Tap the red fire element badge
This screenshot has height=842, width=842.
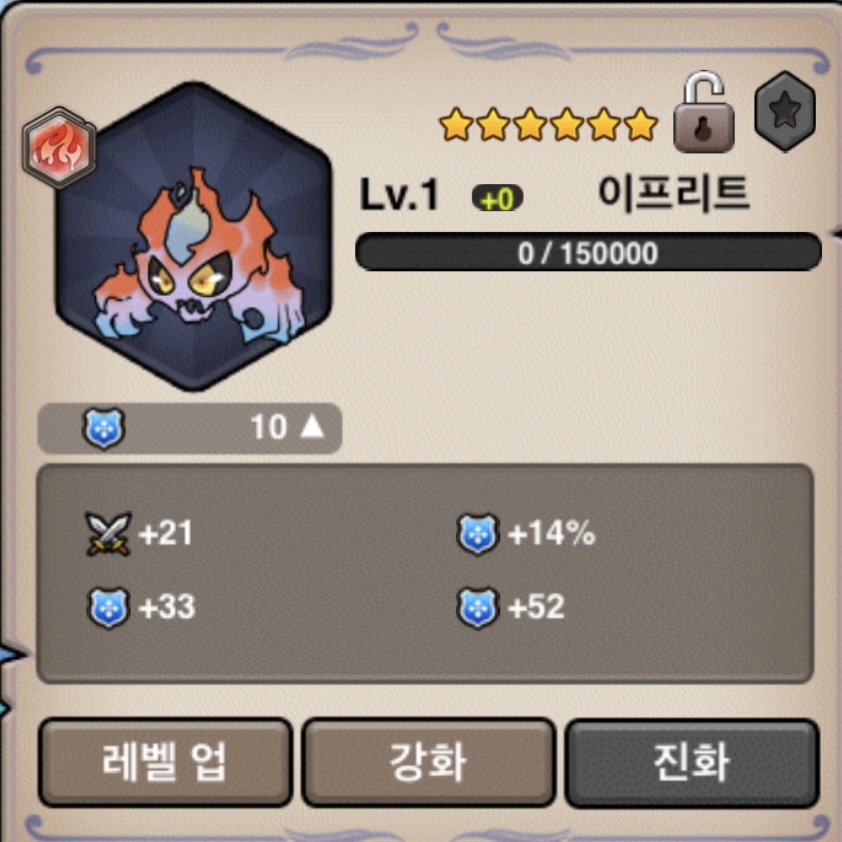(59, 148)
